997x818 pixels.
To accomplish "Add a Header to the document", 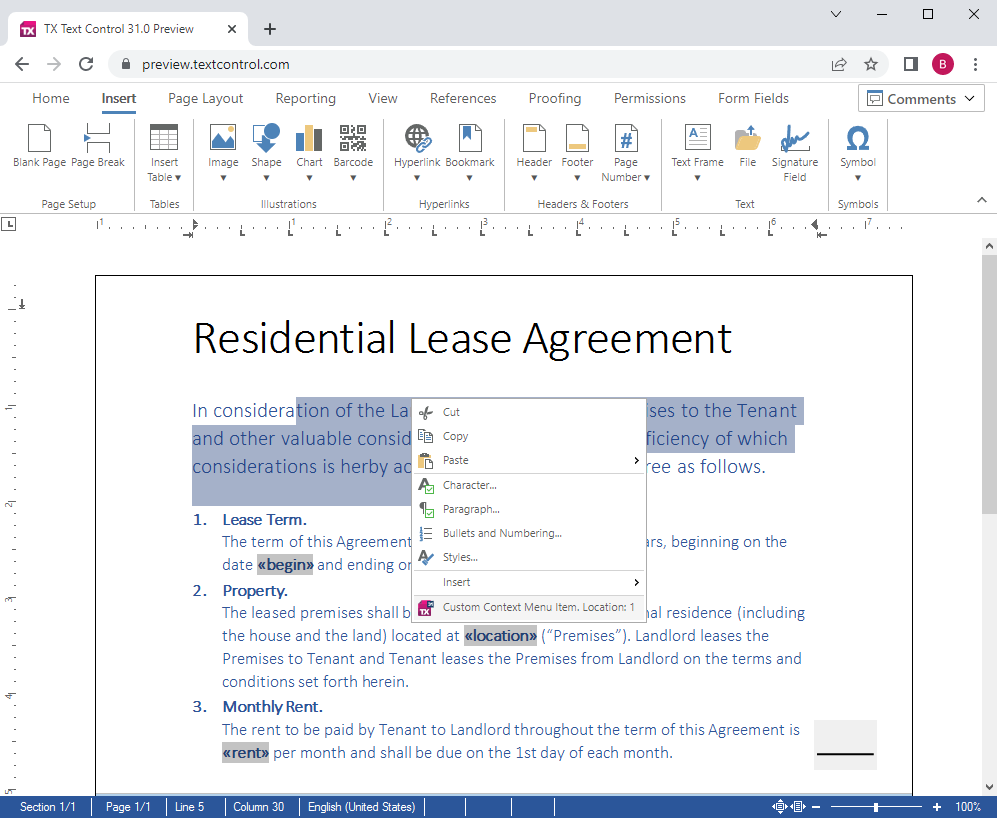I will (x=534, y=148).
